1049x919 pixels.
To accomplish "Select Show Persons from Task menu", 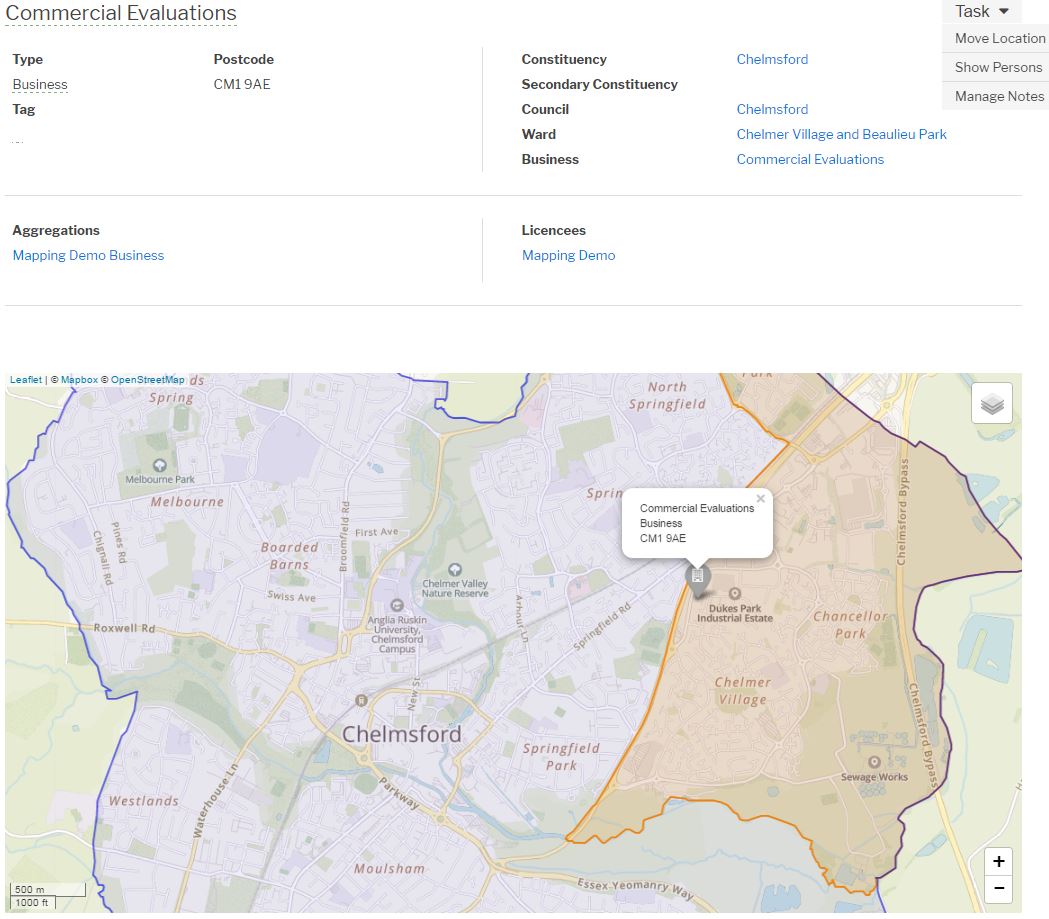I will click(997, 67).
